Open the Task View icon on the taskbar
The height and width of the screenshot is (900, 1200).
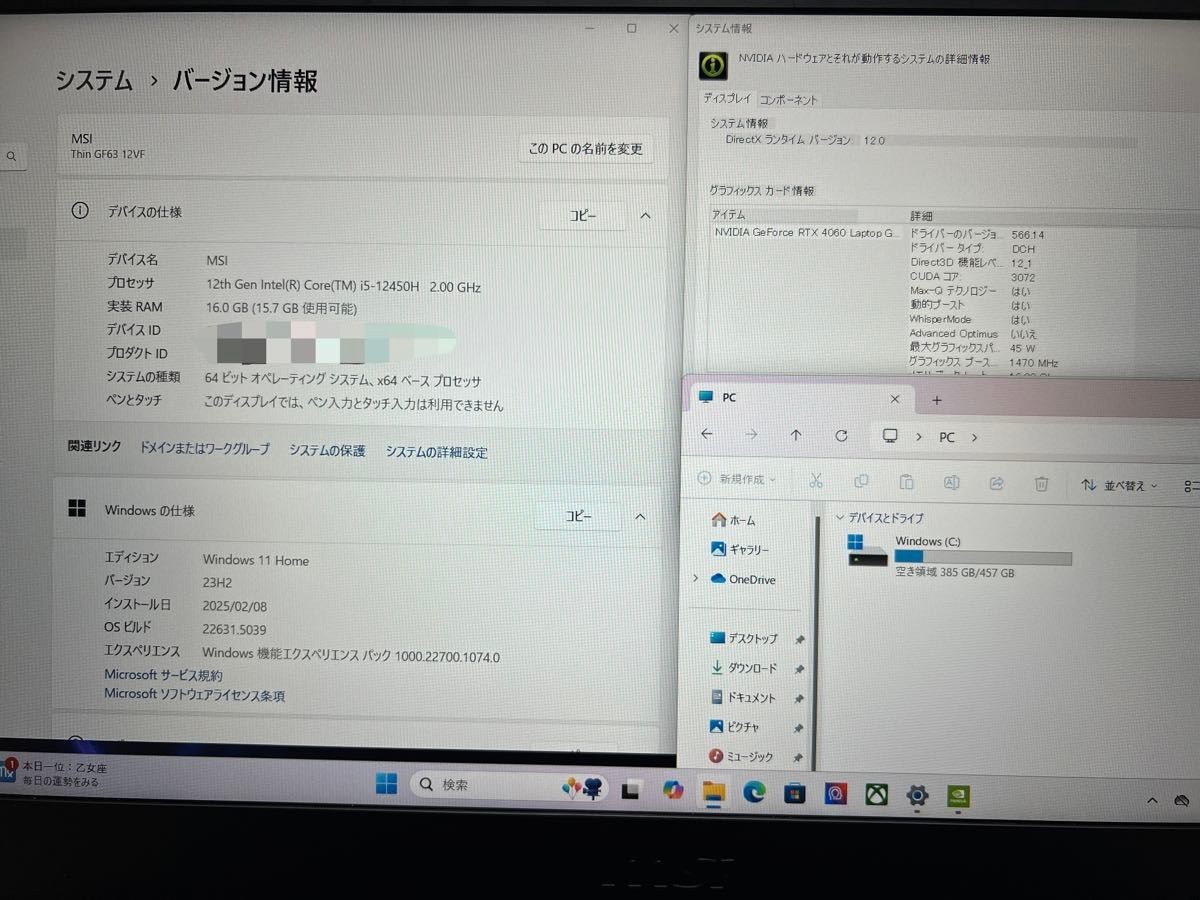[631, 791]
